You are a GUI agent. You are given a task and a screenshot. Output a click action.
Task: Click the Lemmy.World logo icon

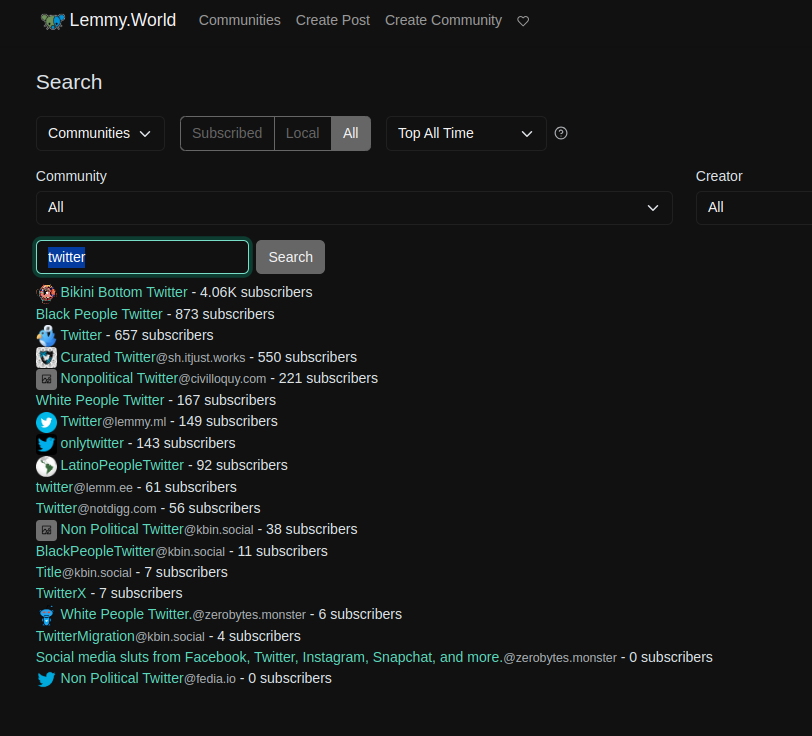click(x=53, y=21)
